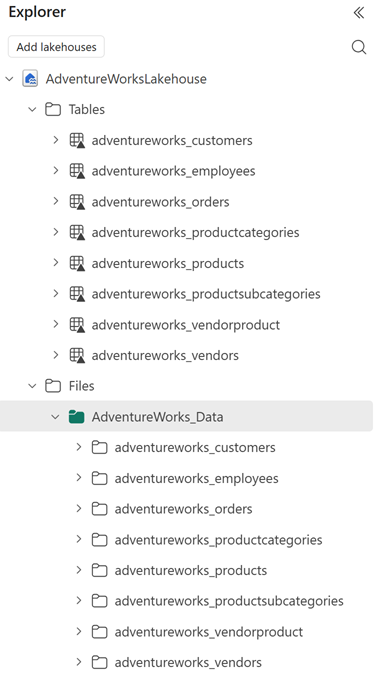Click the green AdventureWorks_Data folder icon
The width and height of the screenshot is (374, 689).
tap(76, 417)
